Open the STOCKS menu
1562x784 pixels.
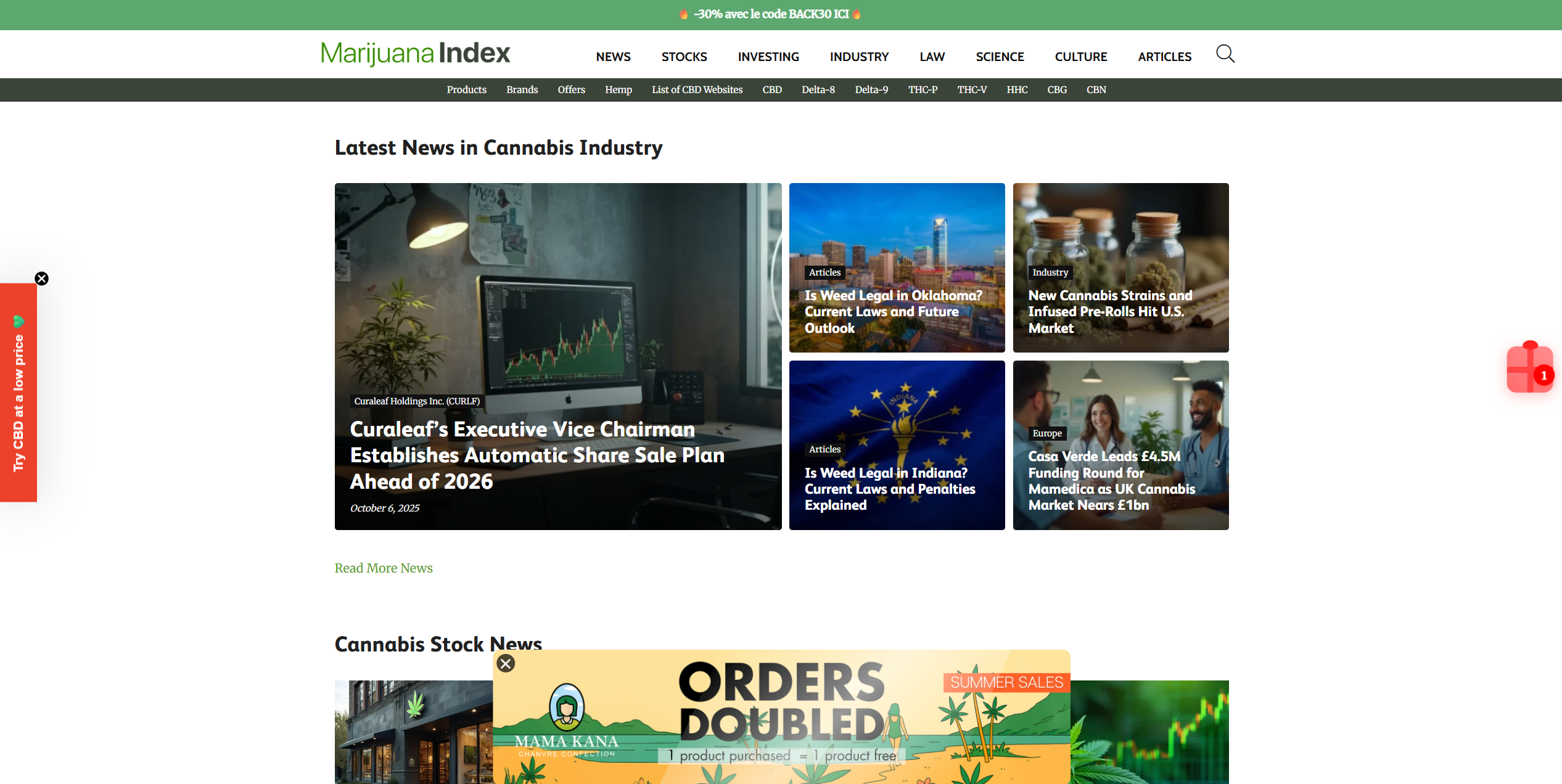coord(684,57)
